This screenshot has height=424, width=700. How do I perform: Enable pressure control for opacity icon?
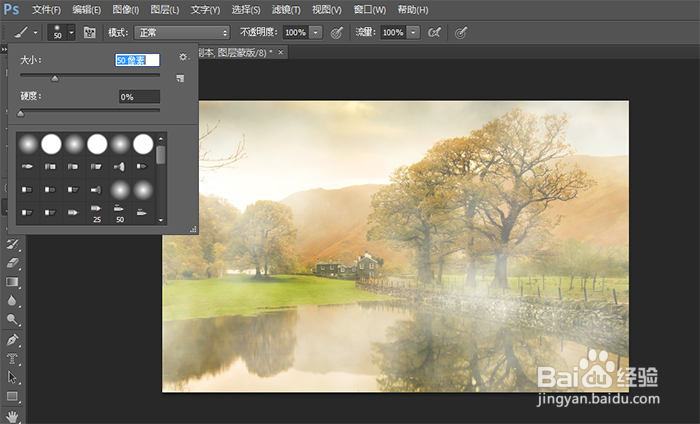click(337, 32)
